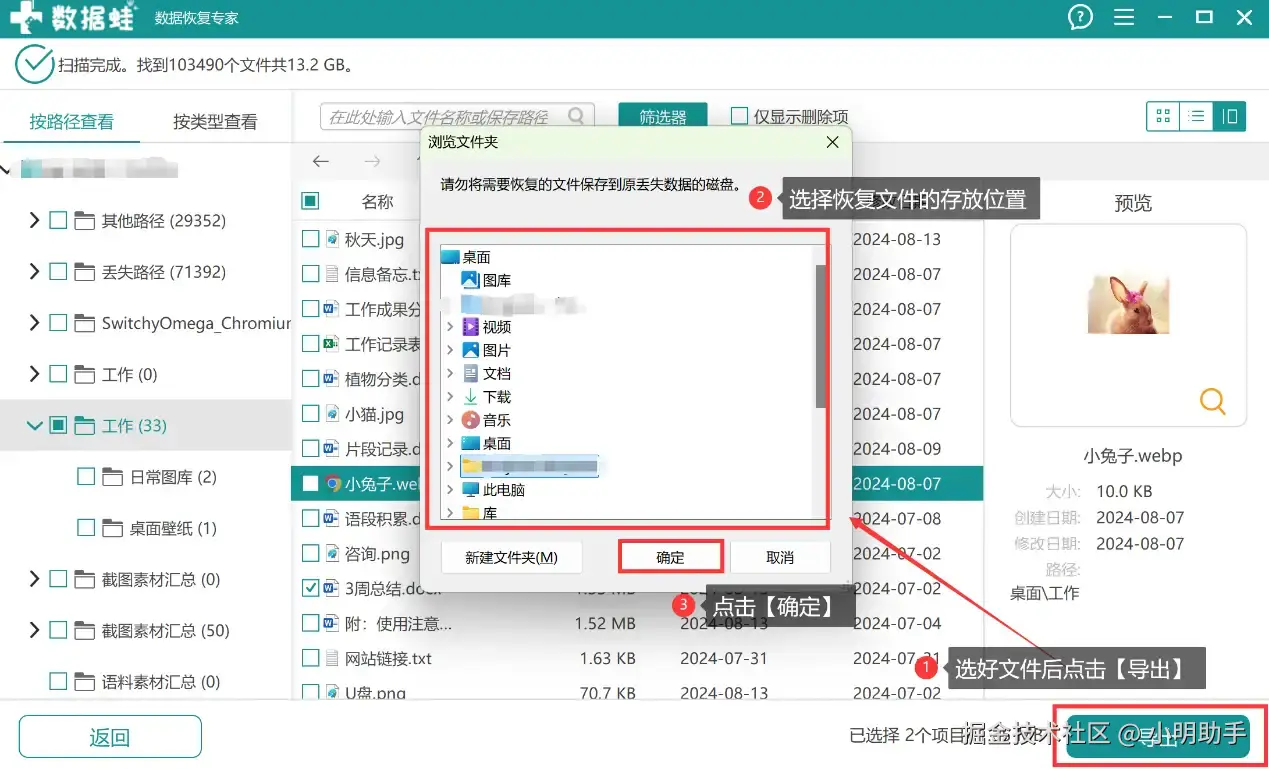Select the 此电脑 icon in dialog

[x=470, y=490]
